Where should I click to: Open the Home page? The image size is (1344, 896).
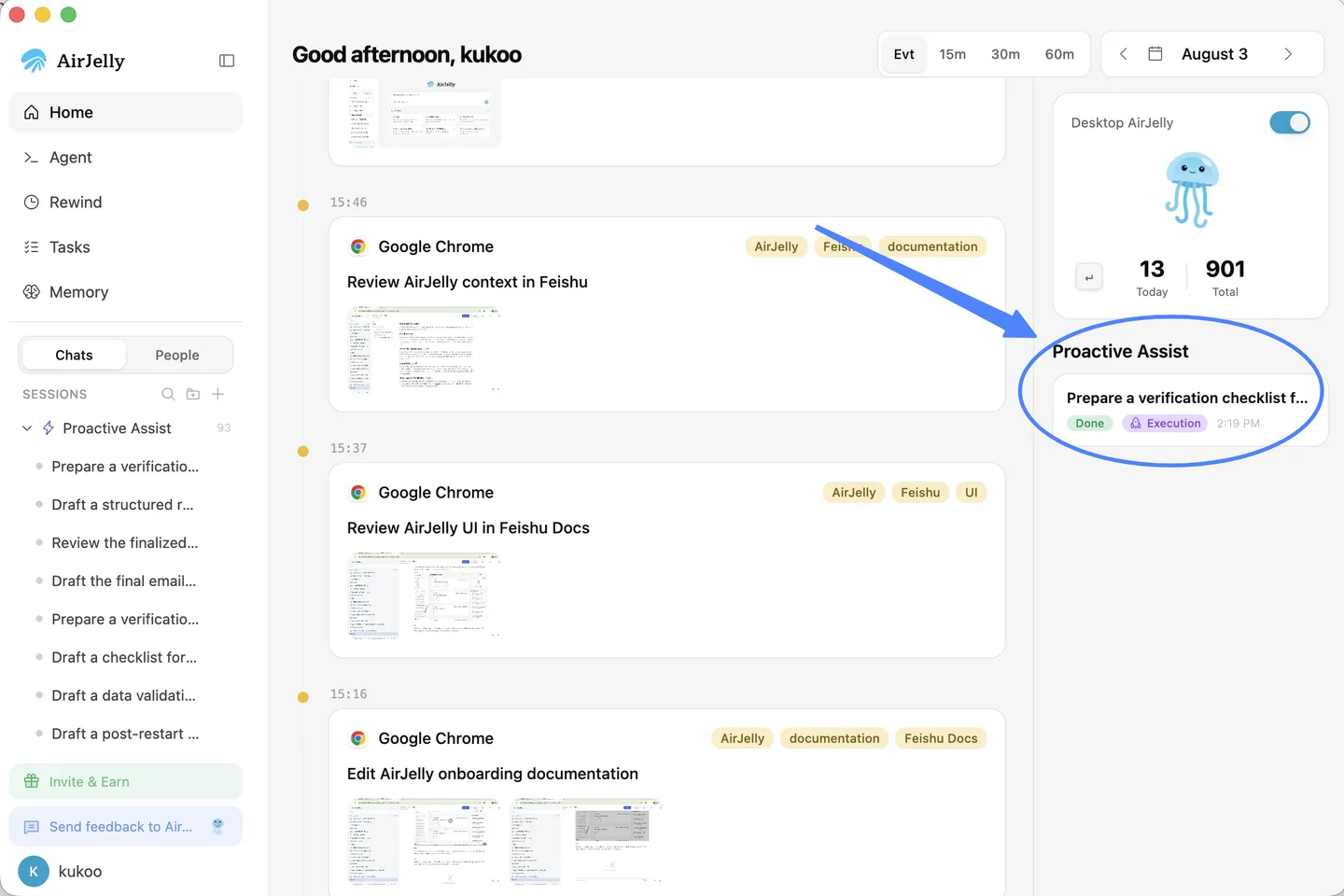click(x=126, y=112)
